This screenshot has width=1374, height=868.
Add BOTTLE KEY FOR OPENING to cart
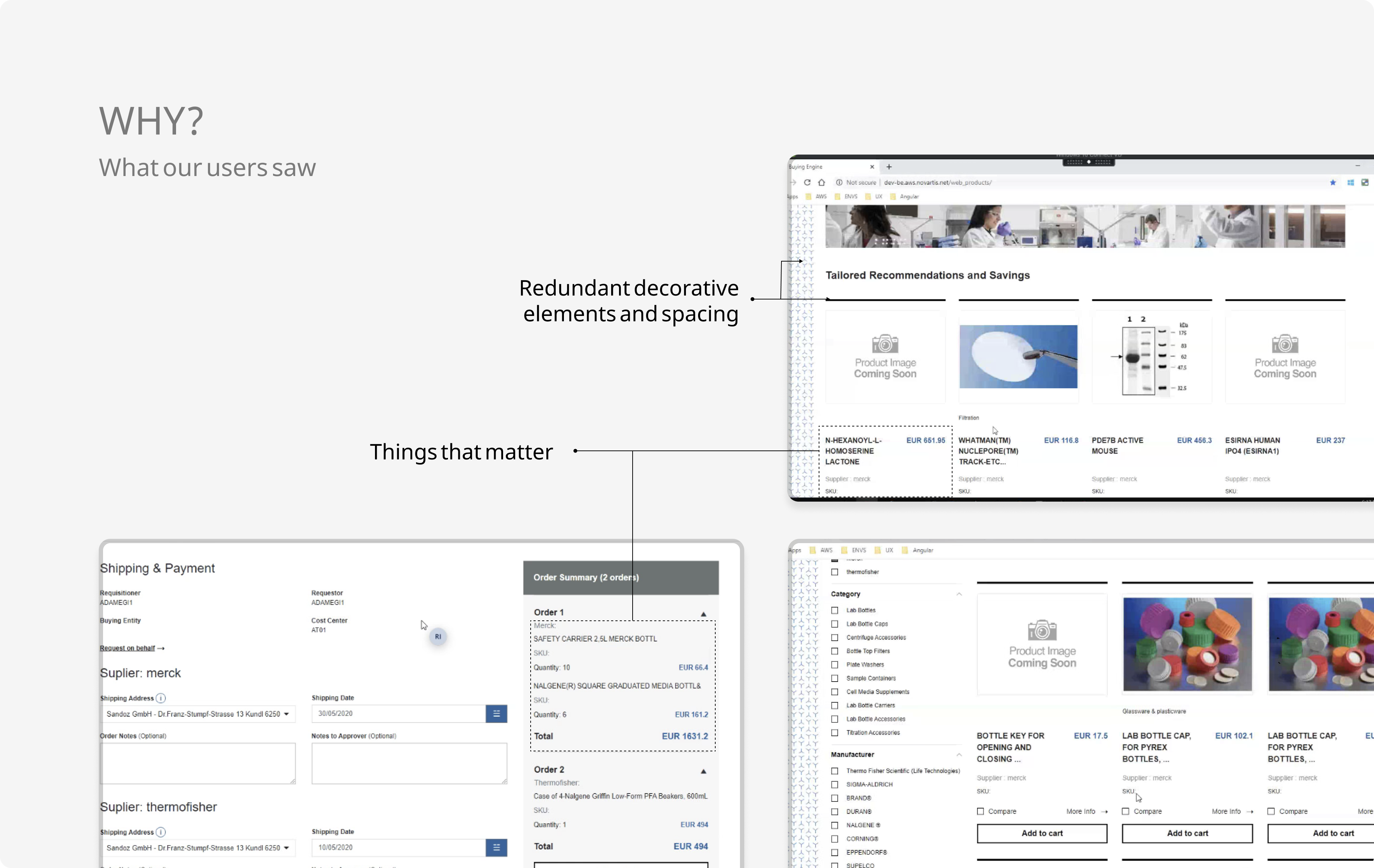point(1042,833)
